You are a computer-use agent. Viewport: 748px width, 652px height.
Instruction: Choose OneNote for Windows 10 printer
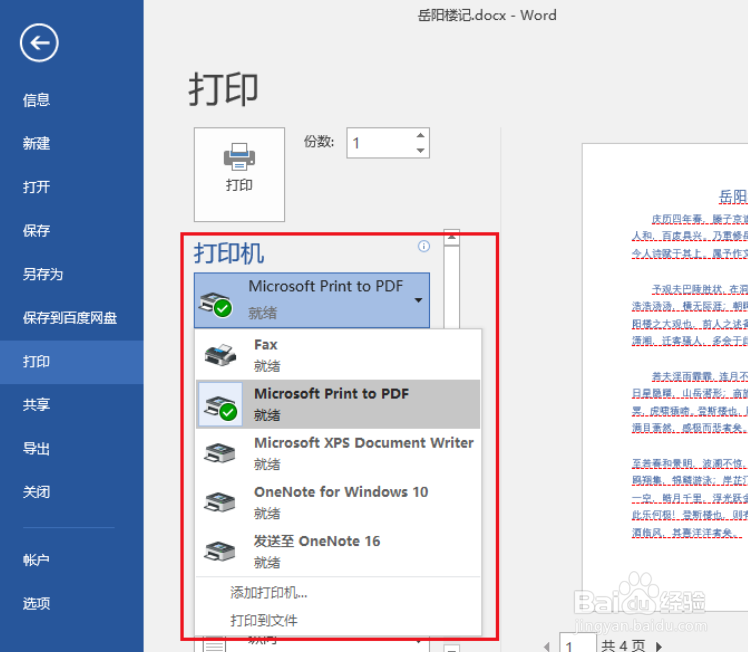click(338, 502)
